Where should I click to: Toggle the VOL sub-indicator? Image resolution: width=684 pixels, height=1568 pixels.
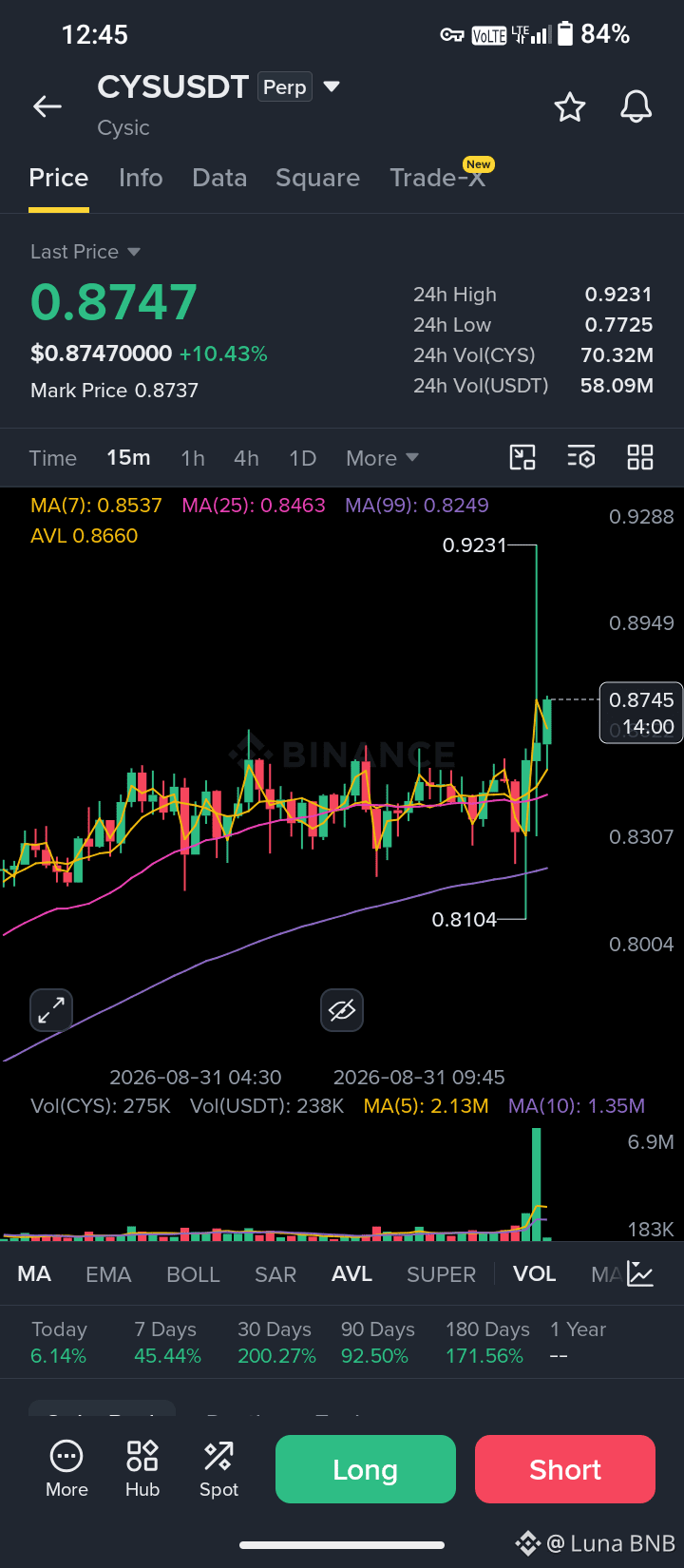pyautogui.click(x=535, y=1274)
